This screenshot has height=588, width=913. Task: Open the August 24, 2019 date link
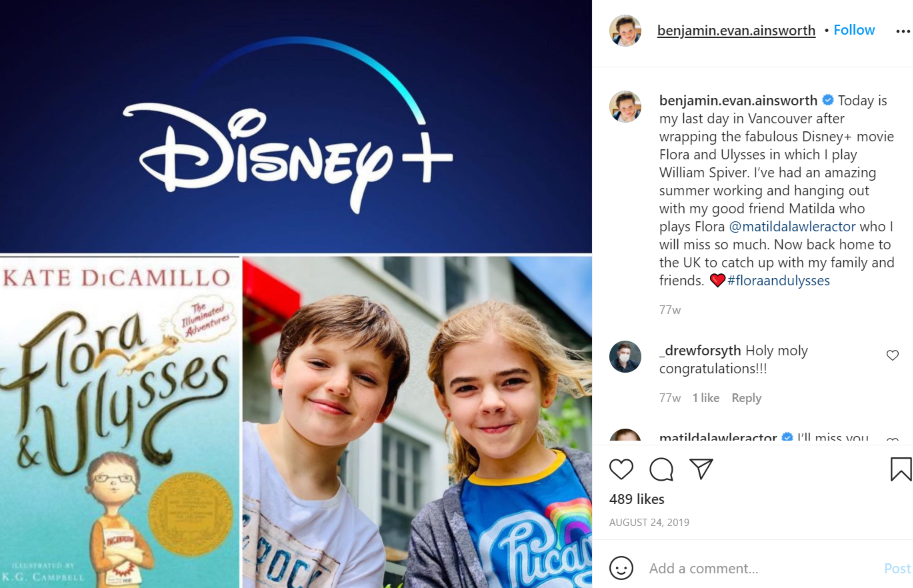pos(649,522)
